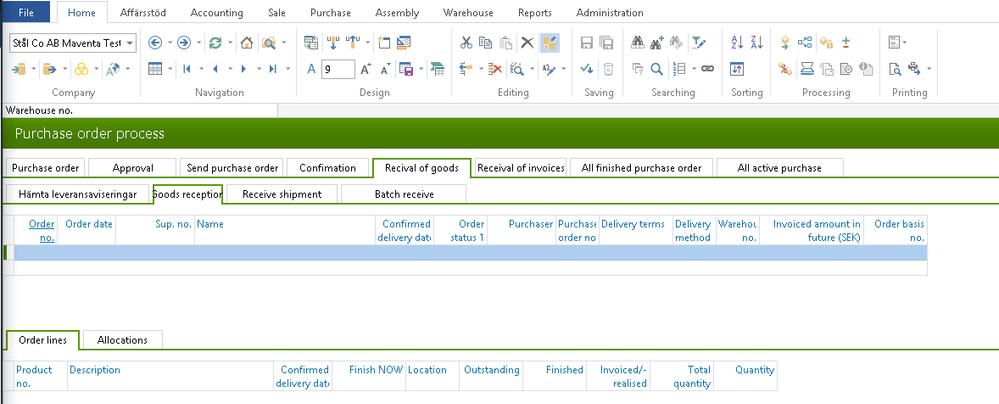999x404 pixels.
Task: Open the Batch receive sub-tab
Action: click(404, 194)
